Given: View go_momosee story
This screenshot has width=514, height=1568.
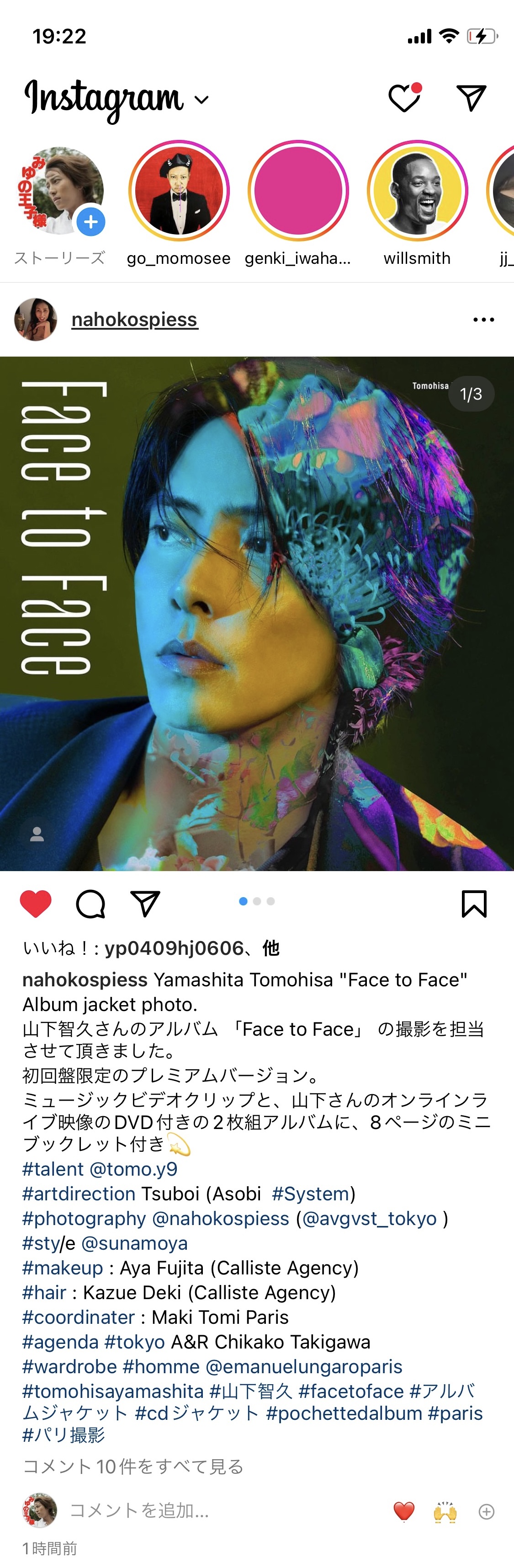Looking at the screenshot, I should [179, 191].
